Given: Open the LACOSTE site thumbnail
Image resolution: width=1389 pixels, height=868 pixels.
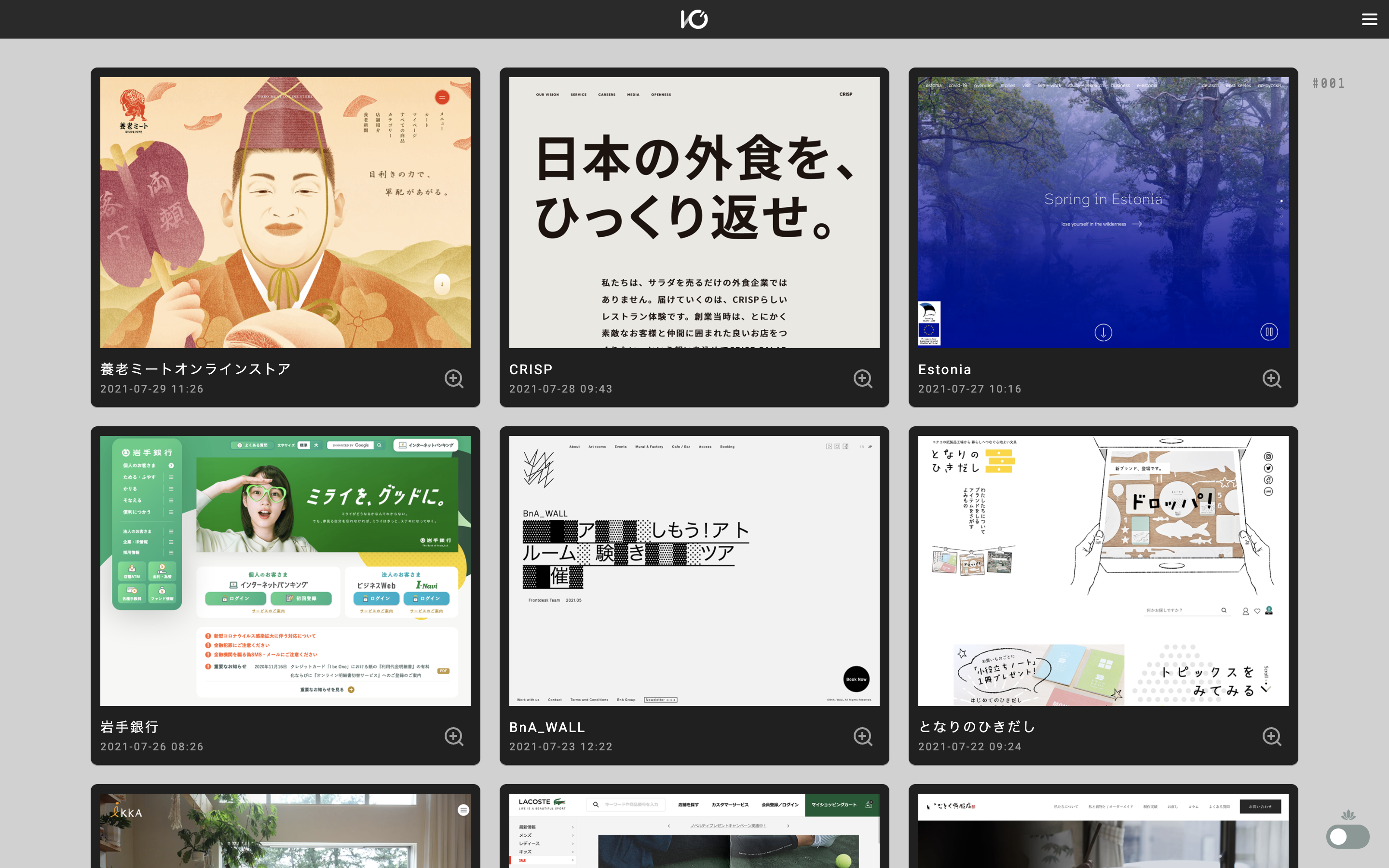Looking at the screenshot, I should click(694, 831).
